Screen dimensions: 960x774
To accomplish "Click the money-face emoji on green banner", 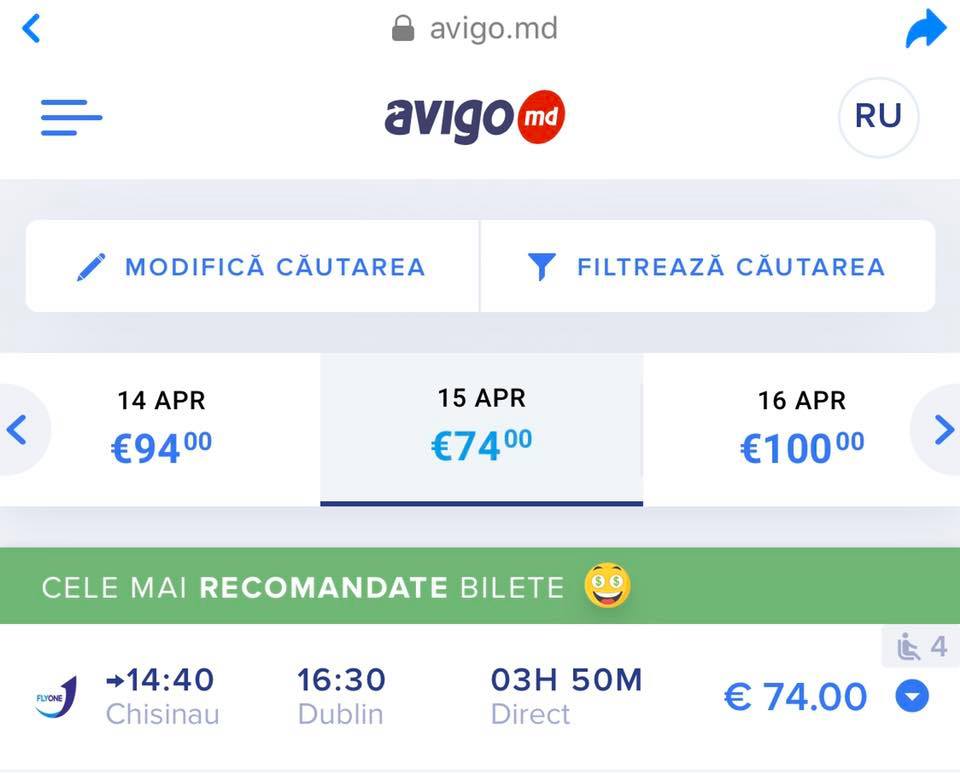I will 607,585.
